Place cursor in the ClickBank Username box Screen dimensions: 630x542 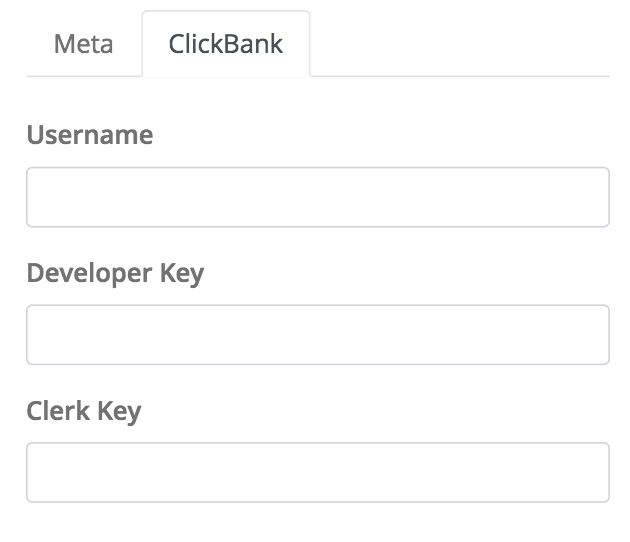317,197
